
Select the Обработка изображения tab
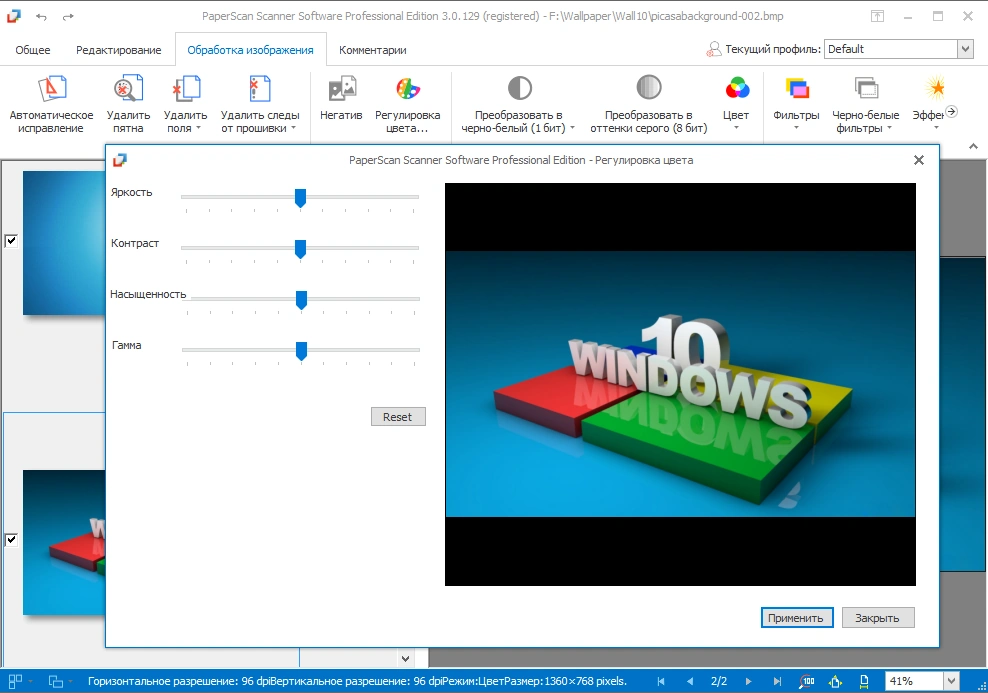coord(250,50)
